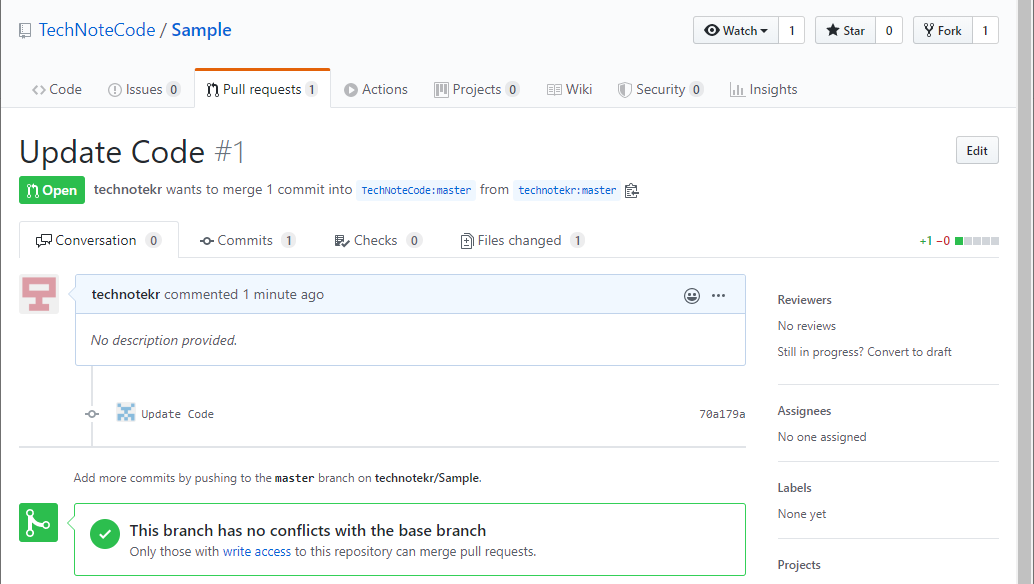Star the repository with Star button
1034x584 pixels.
tap(845, 30)
